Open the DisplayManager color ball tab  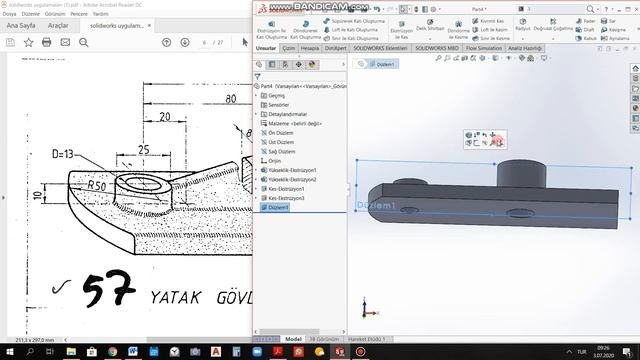pyautogui.click(x=312, y=64)
